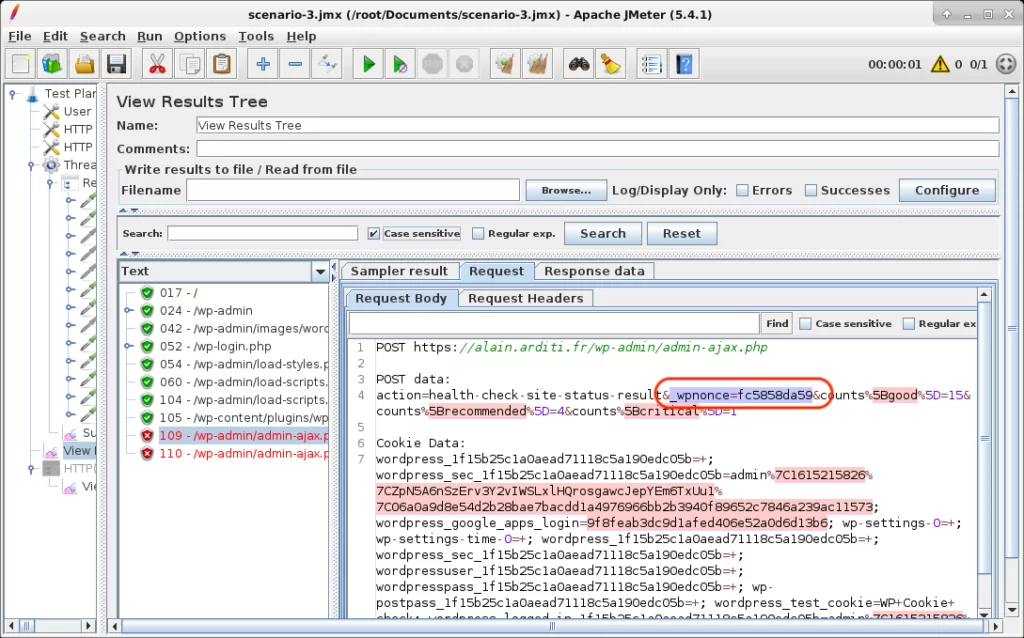Click the Help question mark icon

(683, 65)
